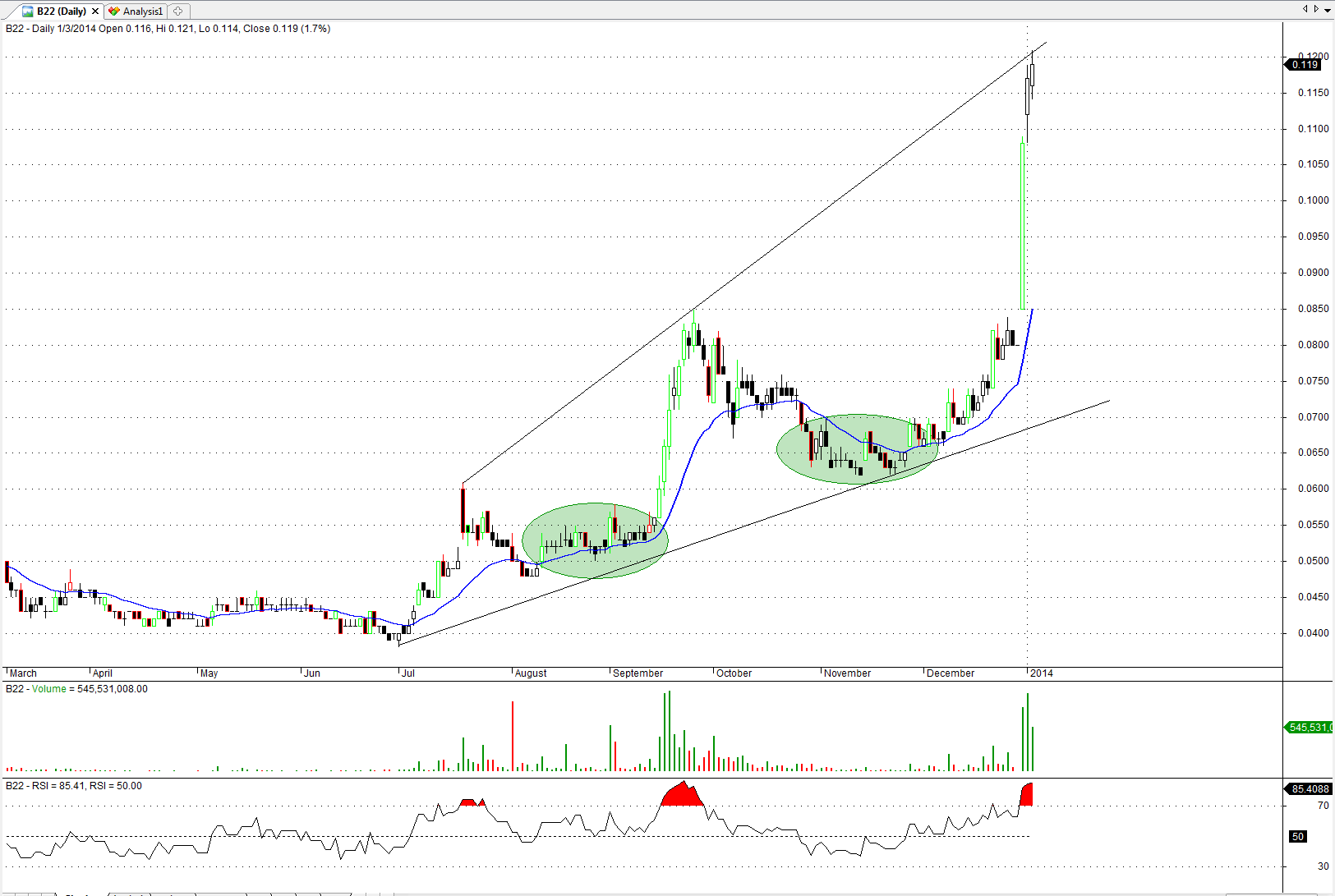Click the B22 (Daily) chart tab icon
This screenshot has height=896, width=1335.
(x=28, y=11)
